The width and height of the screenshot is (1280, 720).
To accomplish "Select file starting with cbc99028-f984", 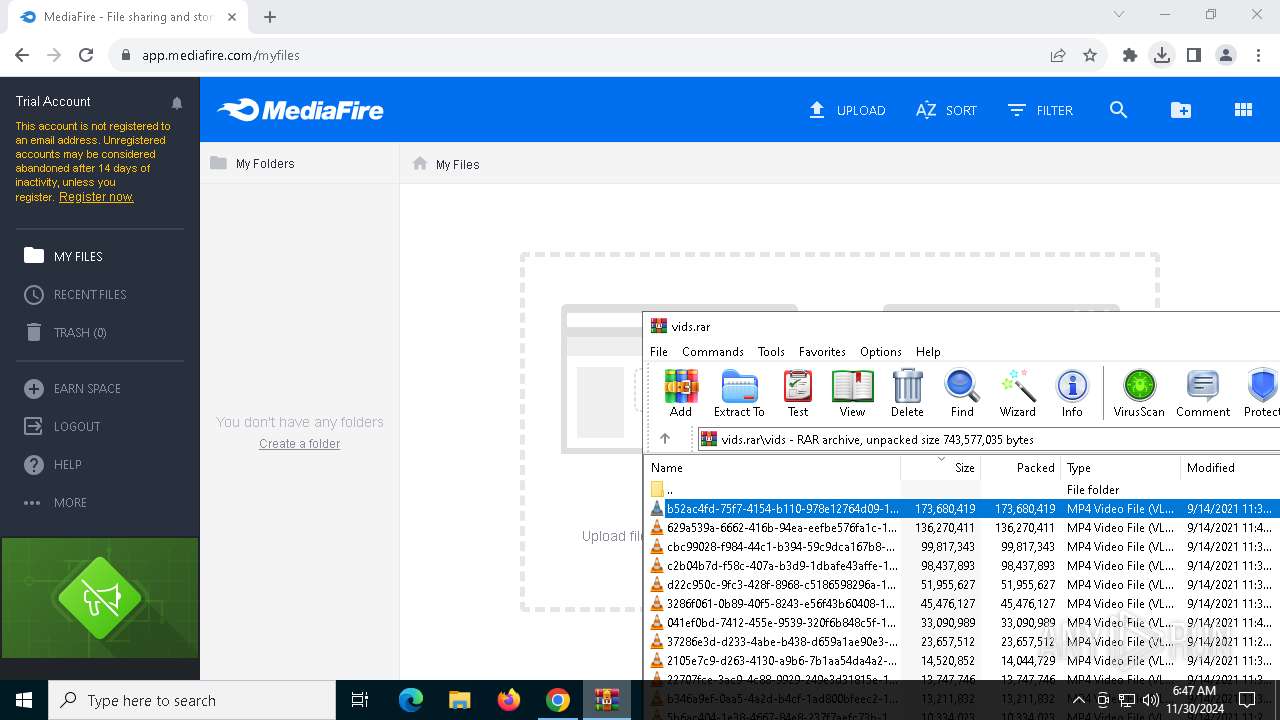I will pyautogui.click(x=962, y=547).
